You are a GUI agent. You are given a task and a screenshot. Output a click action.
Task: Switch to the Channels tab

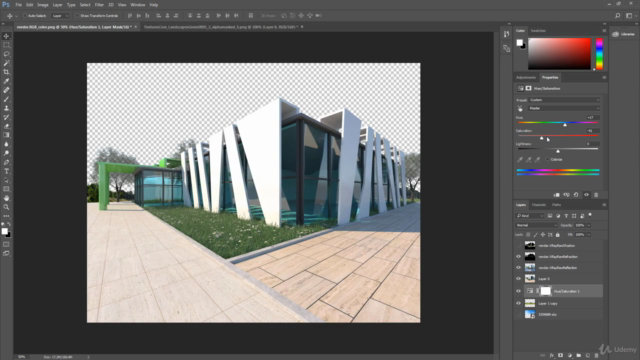coord(539,205)
